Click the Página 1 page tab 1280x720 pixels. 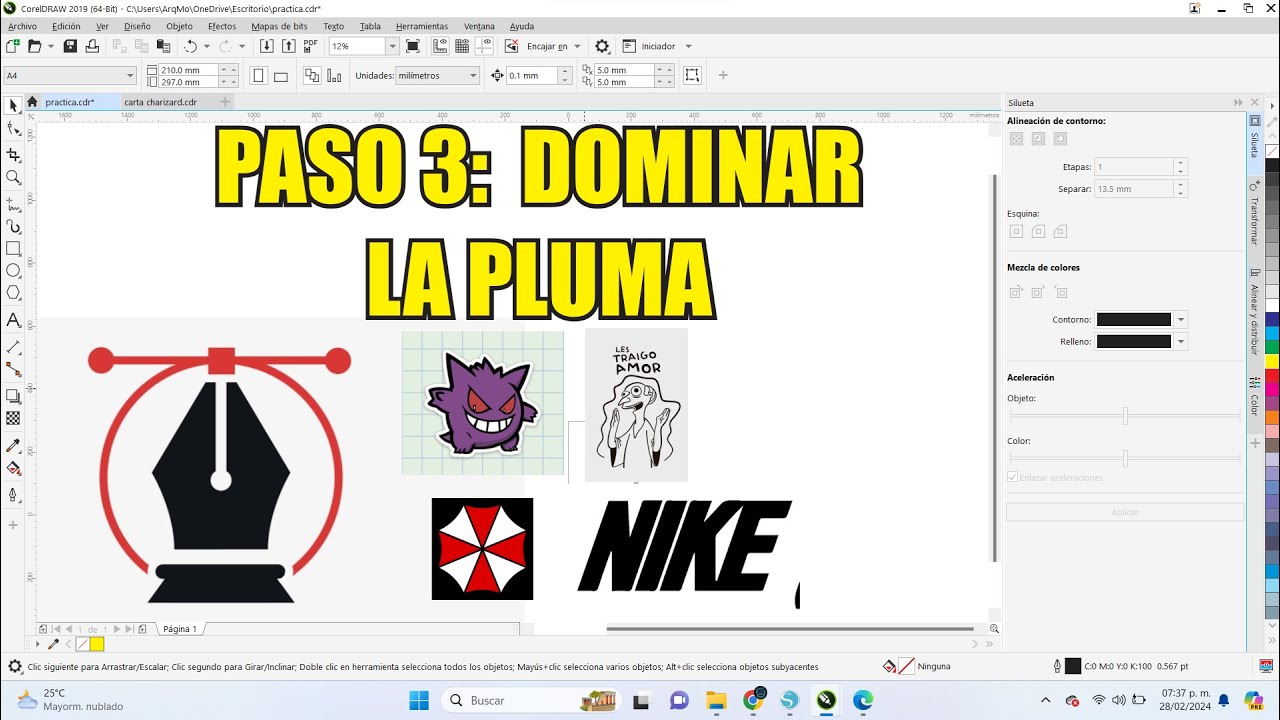180,629
